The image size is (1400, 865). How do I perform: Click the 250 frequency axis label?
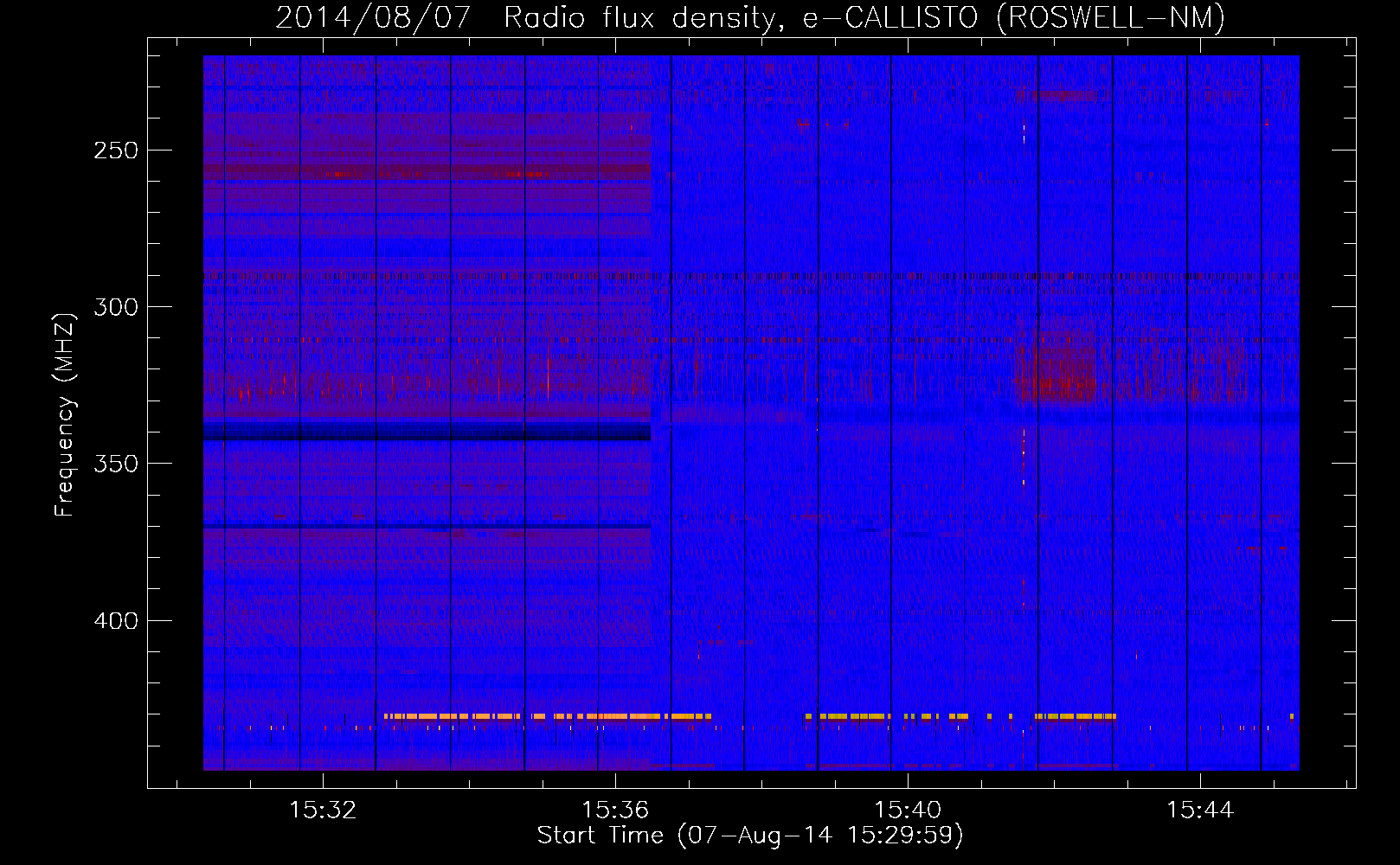coord(116,151)
